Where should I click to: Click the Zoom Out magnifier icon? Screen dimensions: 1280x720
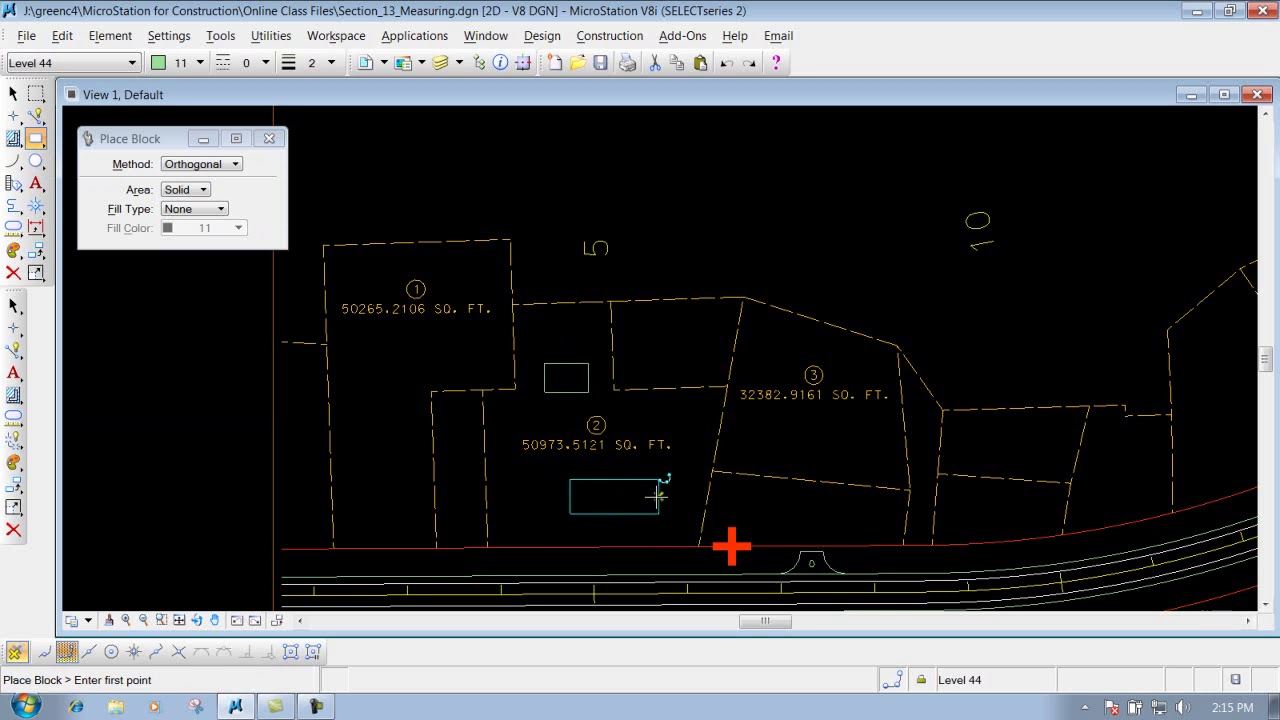[x=143, y=621]
